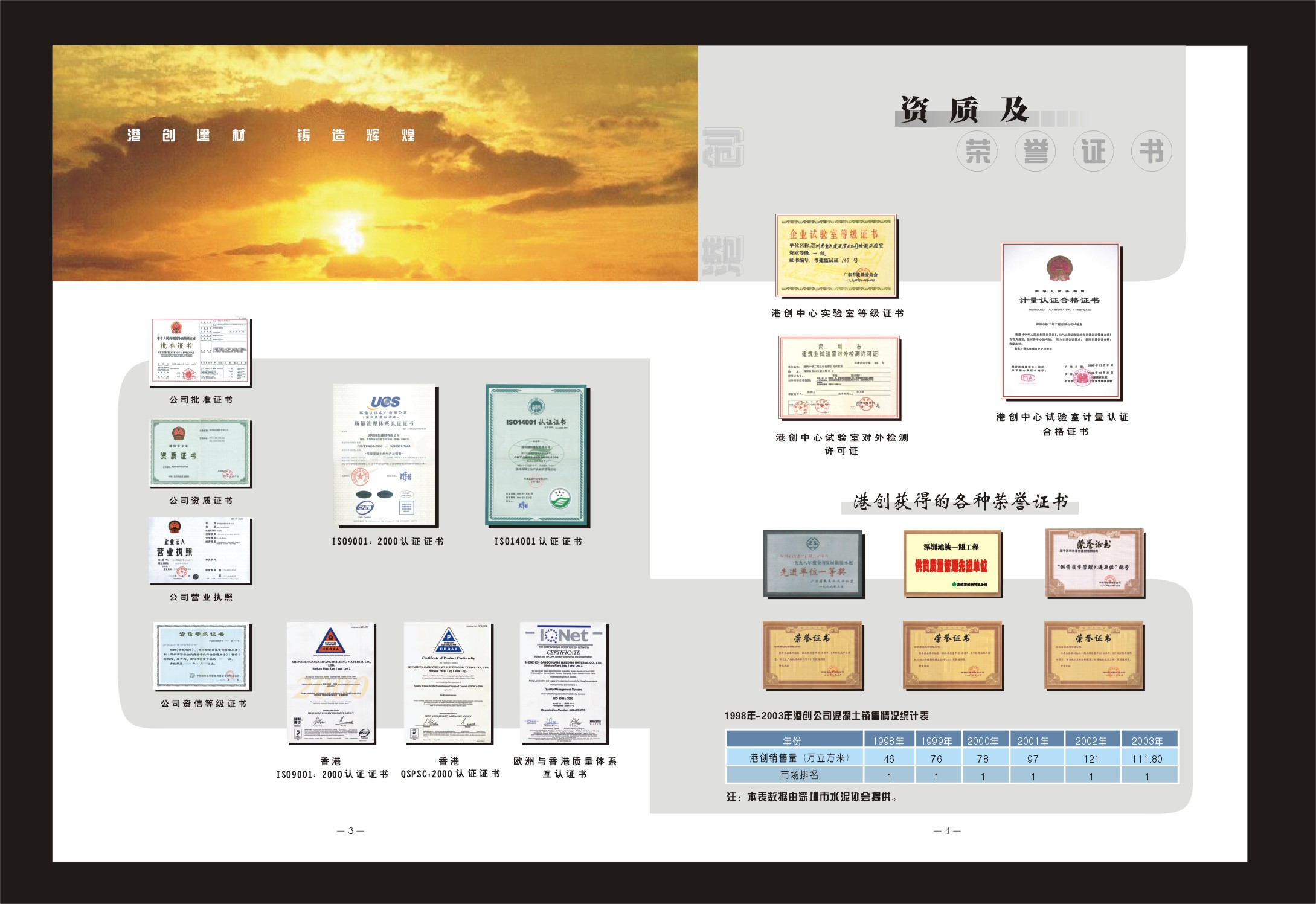
Task: Click the 港创销售量(万立方米) row label
Action: 794,758
